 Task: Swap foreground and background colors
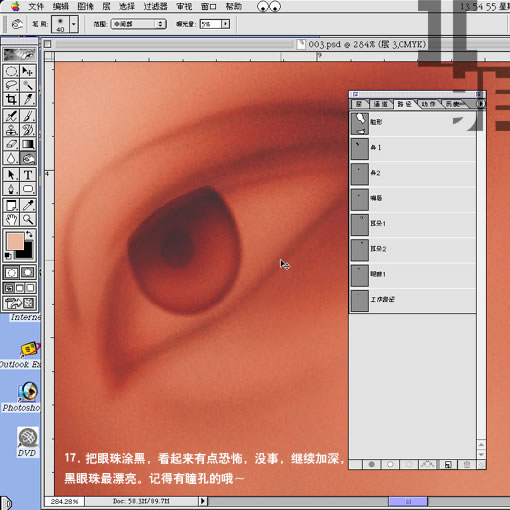click(x=30, y=234)
